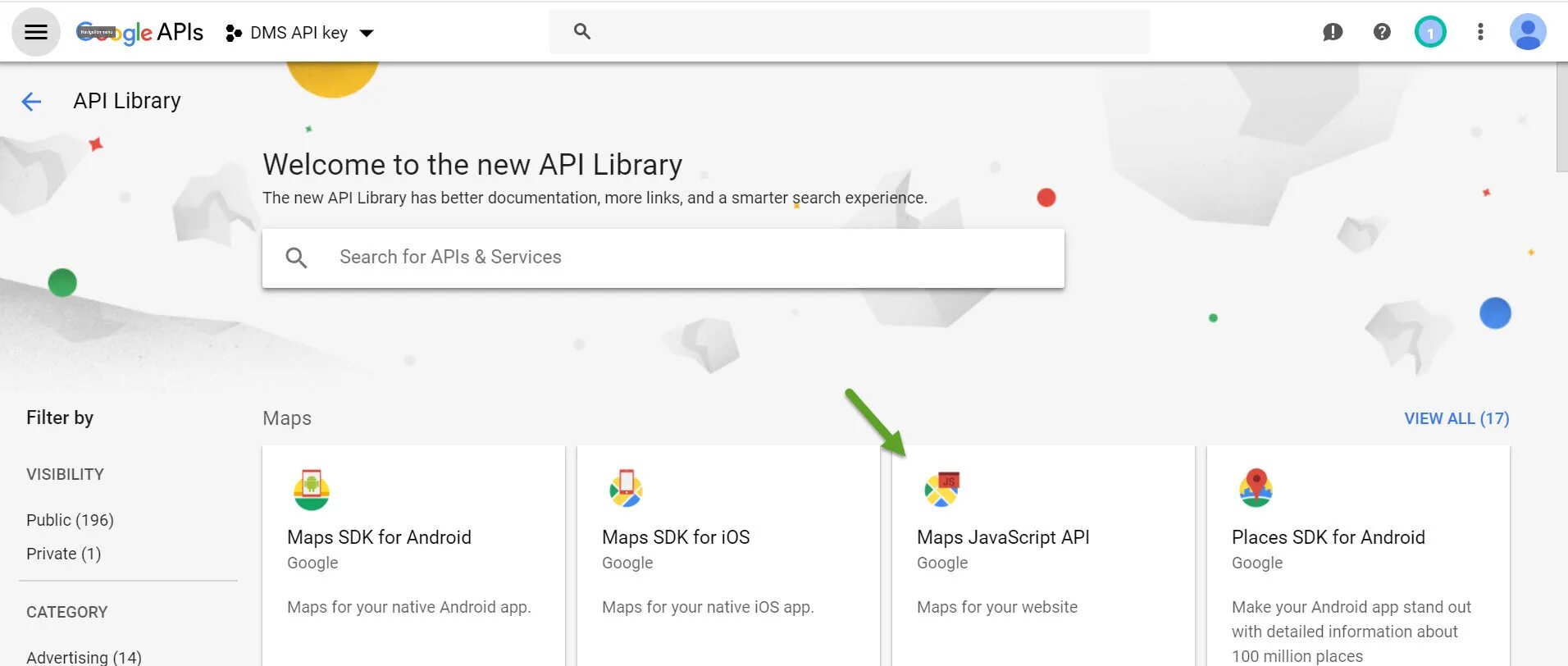
Task: Open the Maps JavaScript API card title
Action: point(1003,537)
